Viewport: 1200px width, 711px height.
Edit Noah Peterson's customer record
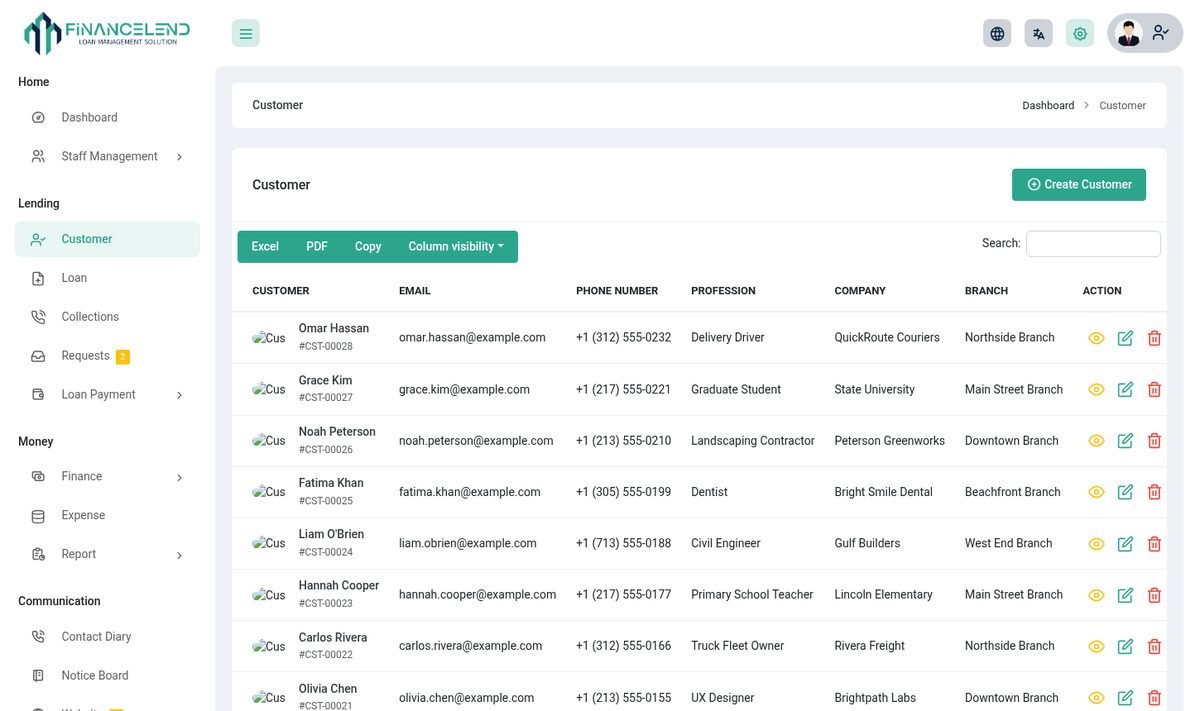[1125, 440]
